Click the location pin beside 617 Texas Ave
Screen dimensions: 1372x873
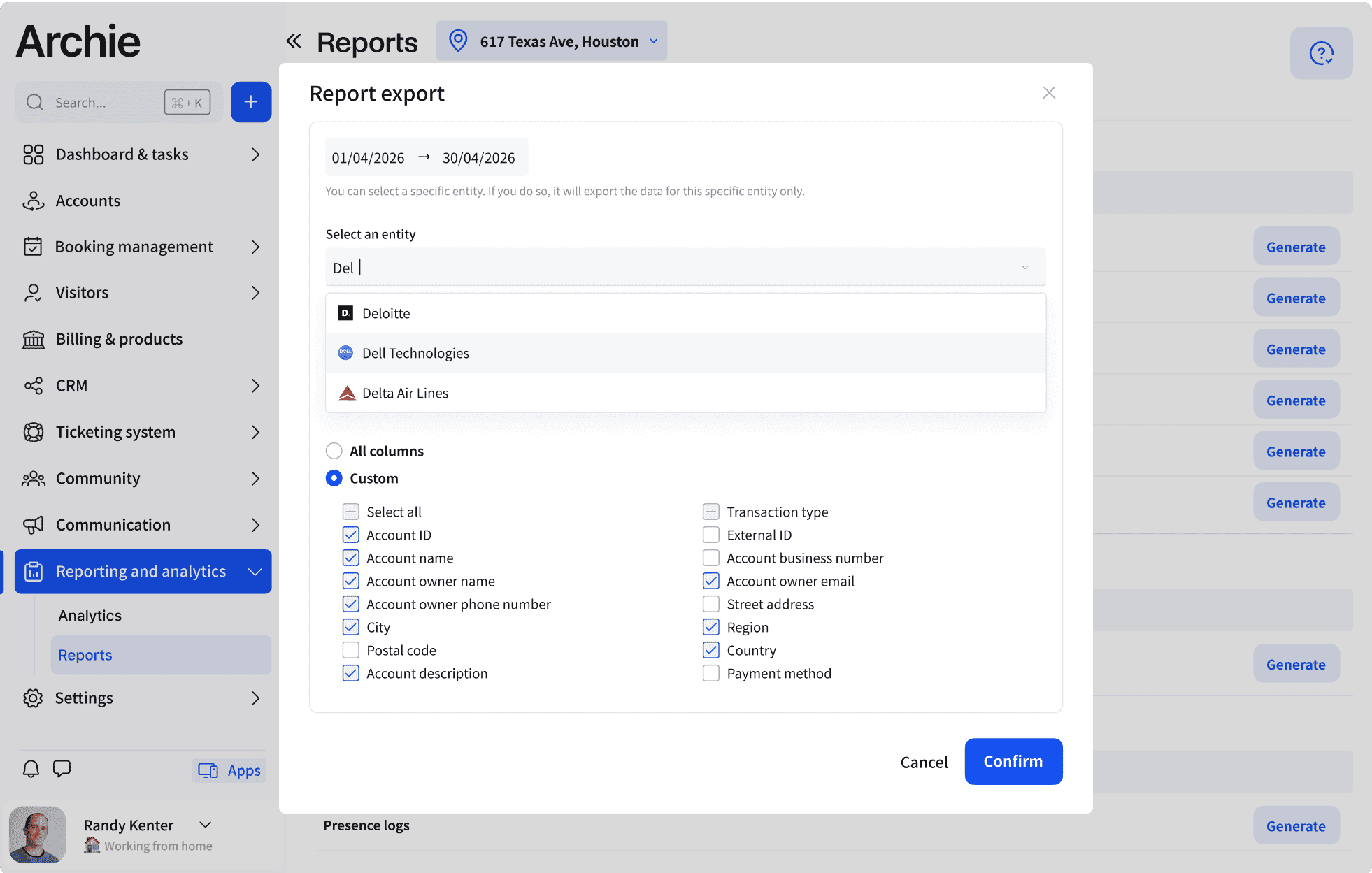458,41
